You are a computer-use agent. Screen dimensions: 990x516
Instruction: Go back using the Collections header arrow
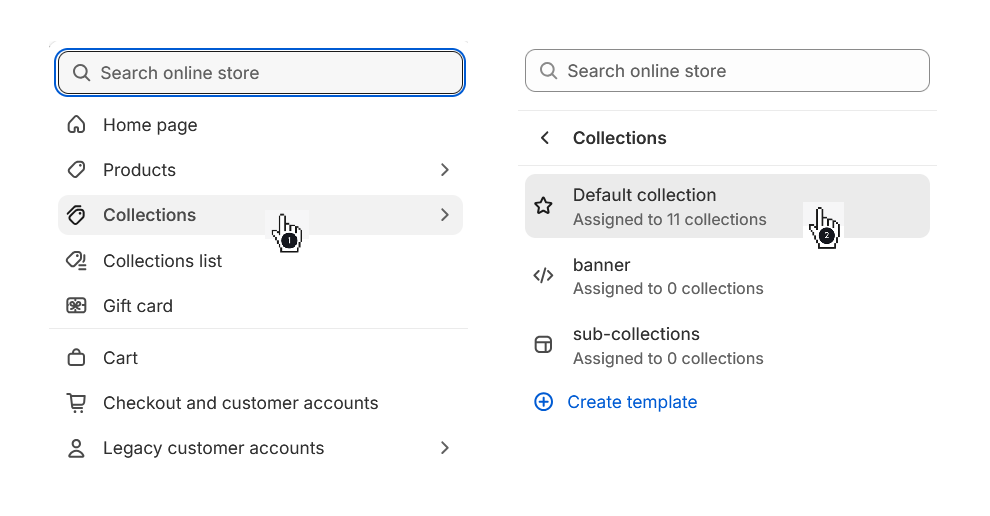click(x=546, y=138)
